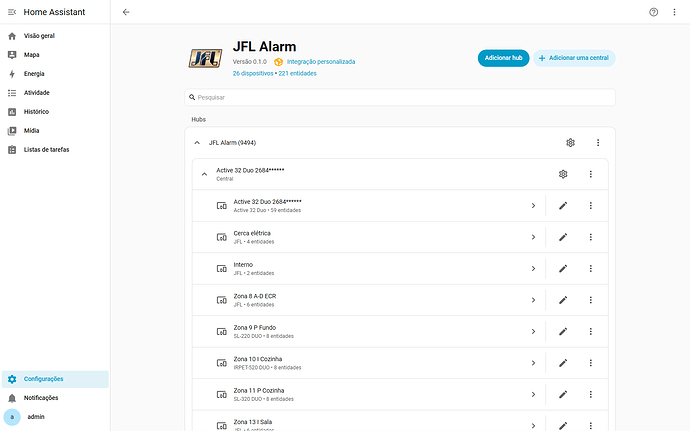
Task: Edit the Zona 10 I Cozinha device
Action: click(x=563, y=363)
